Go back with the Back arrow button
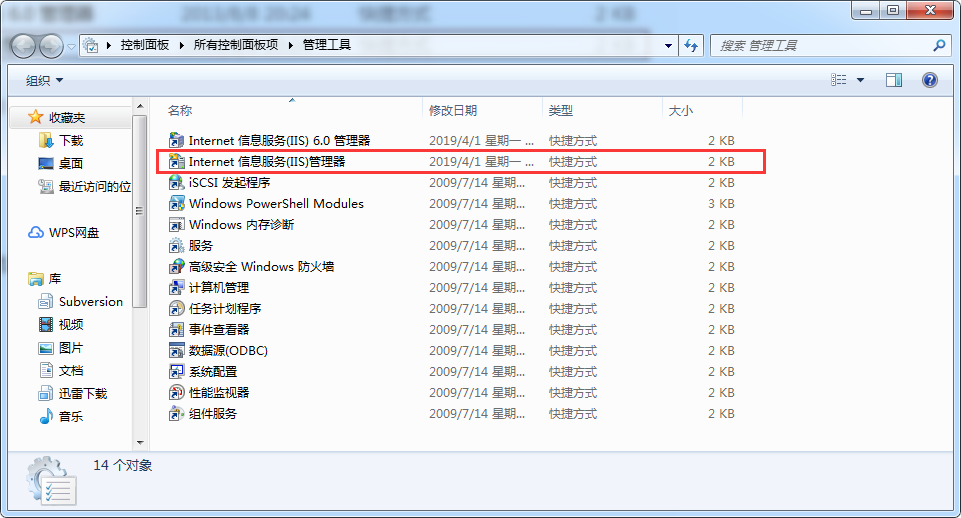 pos(24,46)
